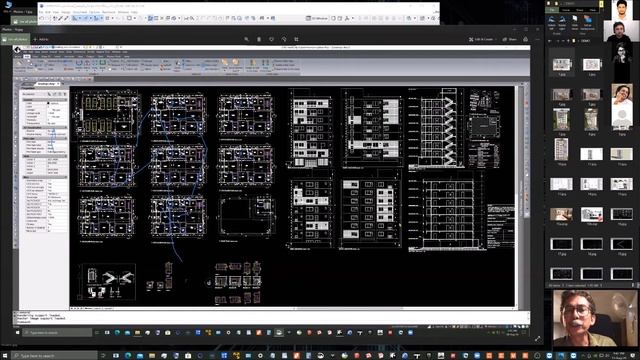Click Rotate left in File Explorer ribbon
The image size is (640, 360).
[551, 23]
